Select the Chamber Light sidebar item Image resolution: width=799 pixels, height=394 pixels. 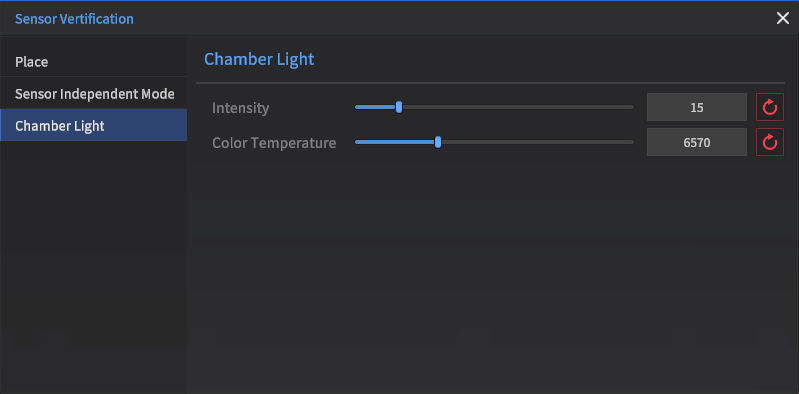click(93, 125)
